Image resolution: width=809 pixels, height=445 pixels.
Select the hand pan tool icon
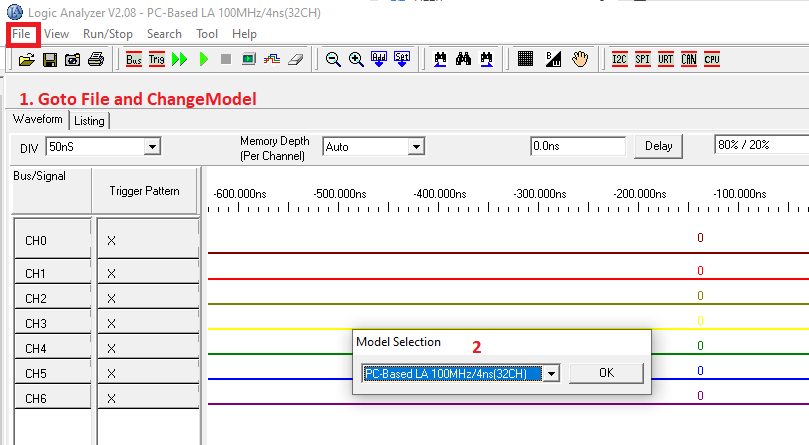point(580,60)
